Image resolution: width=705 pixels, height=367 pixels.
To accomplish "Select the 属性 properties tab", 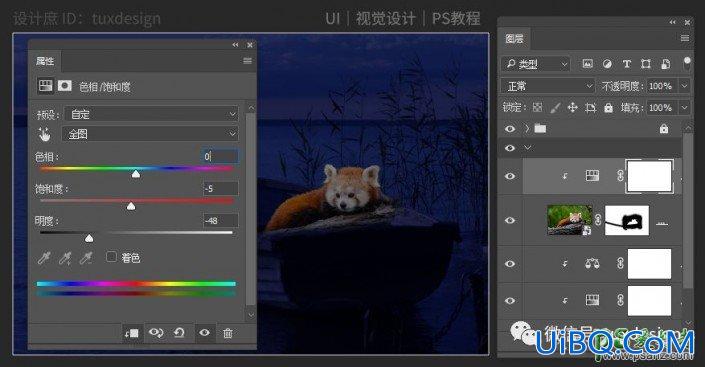I will pyautogui.click(x=45, y=61).
